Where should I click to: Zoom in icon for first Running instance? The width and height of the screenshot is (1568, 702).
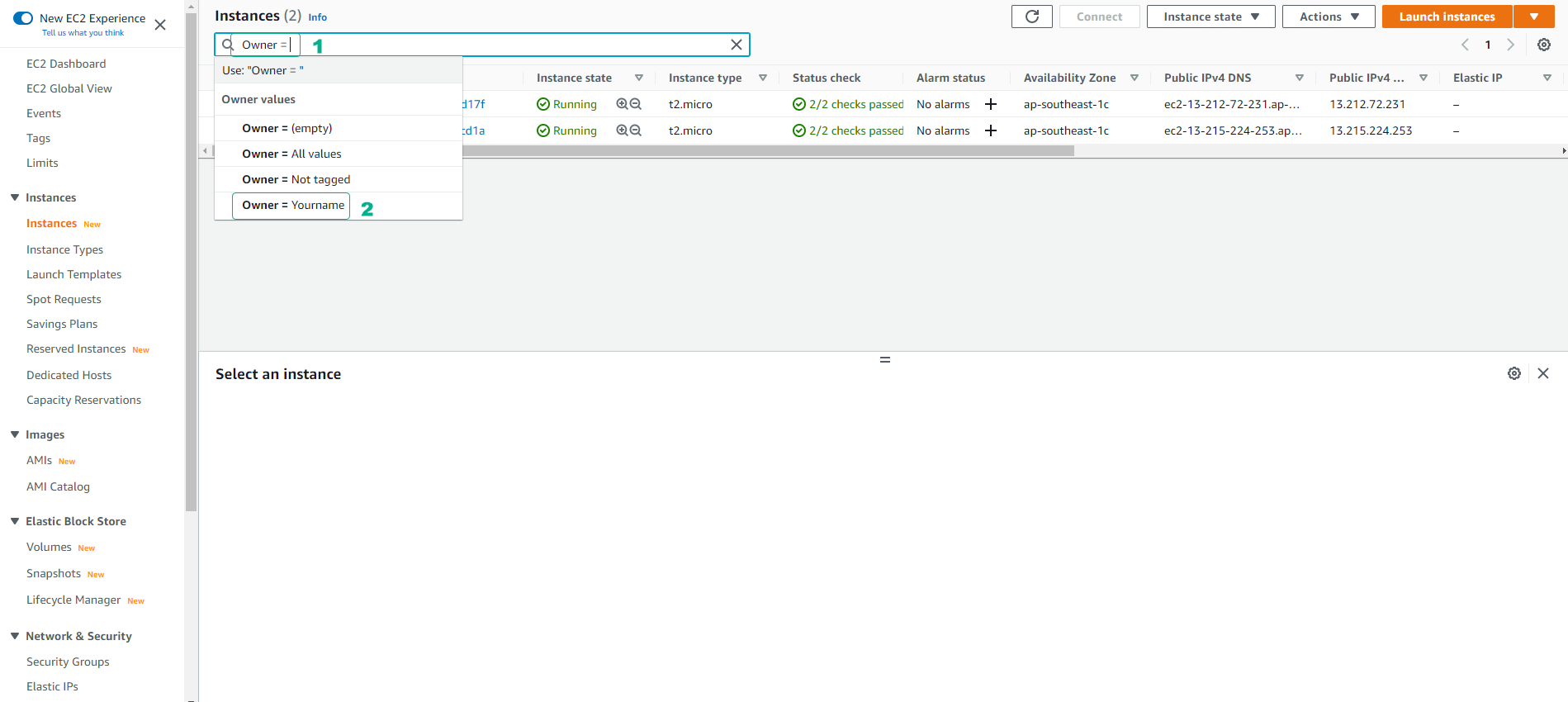[622, 104]
